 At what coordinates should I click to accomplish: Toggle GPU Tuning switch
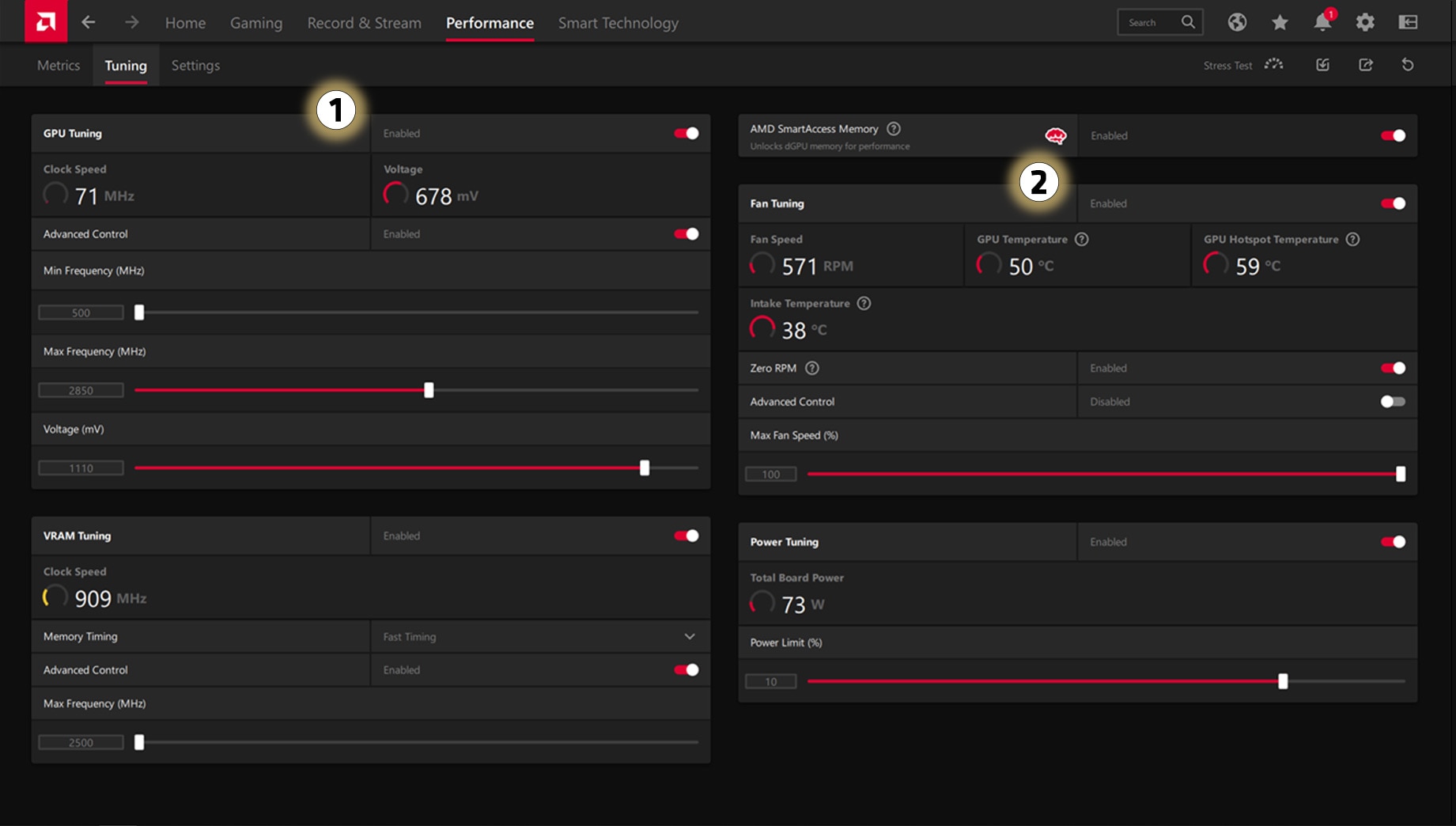point(686,133)
